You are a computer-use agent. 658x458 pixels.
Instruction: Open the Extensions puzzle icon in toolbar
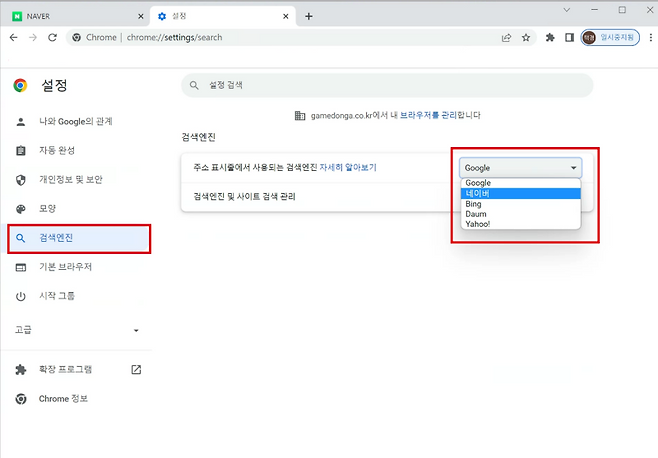click(550, 38)
